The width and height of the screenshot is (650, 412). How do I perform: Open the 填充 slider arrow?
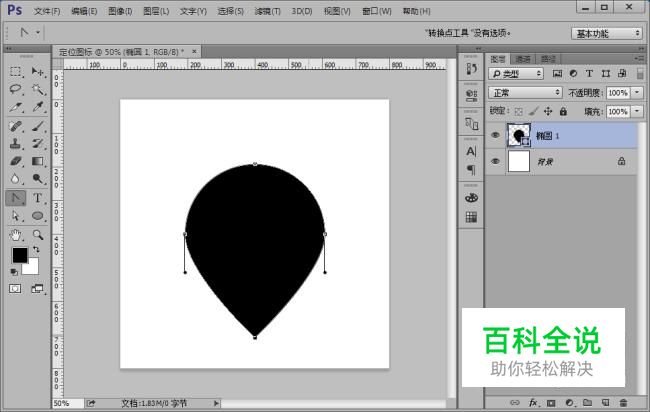tap(638, 111)
